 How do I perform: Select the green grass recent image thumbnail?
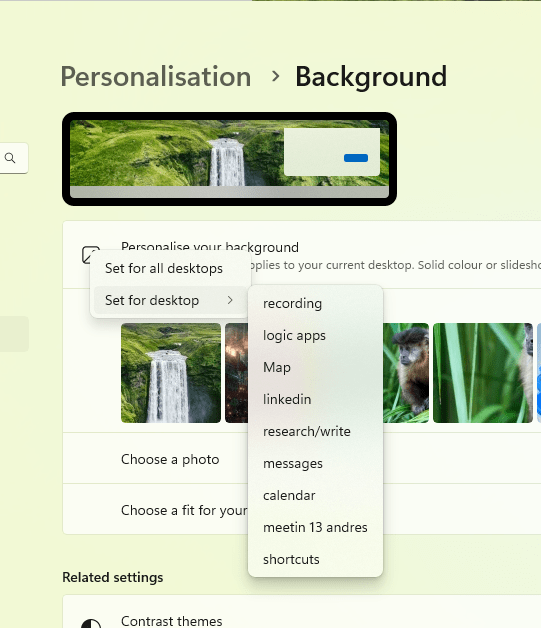coord(483,373)
